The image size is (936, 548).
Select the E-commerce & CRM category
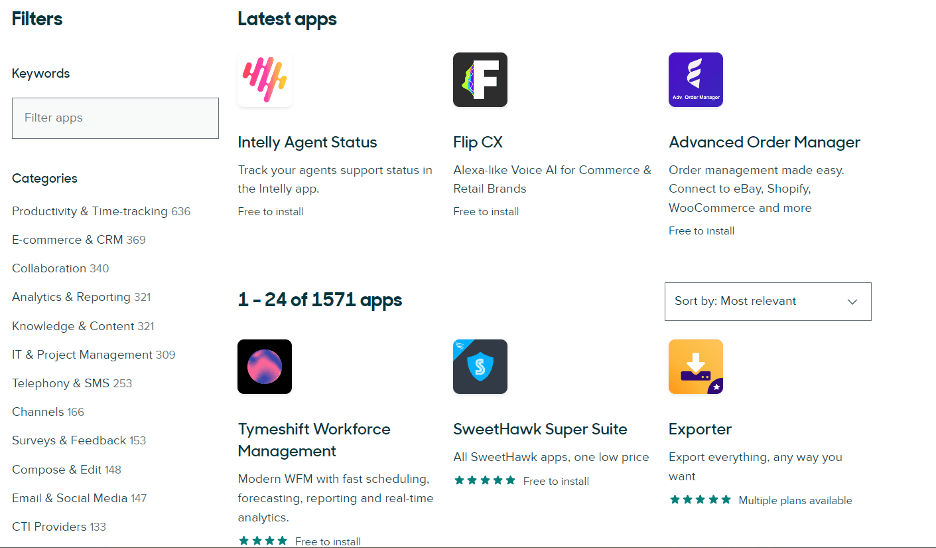pyautogui.click(x=68, y=240)
